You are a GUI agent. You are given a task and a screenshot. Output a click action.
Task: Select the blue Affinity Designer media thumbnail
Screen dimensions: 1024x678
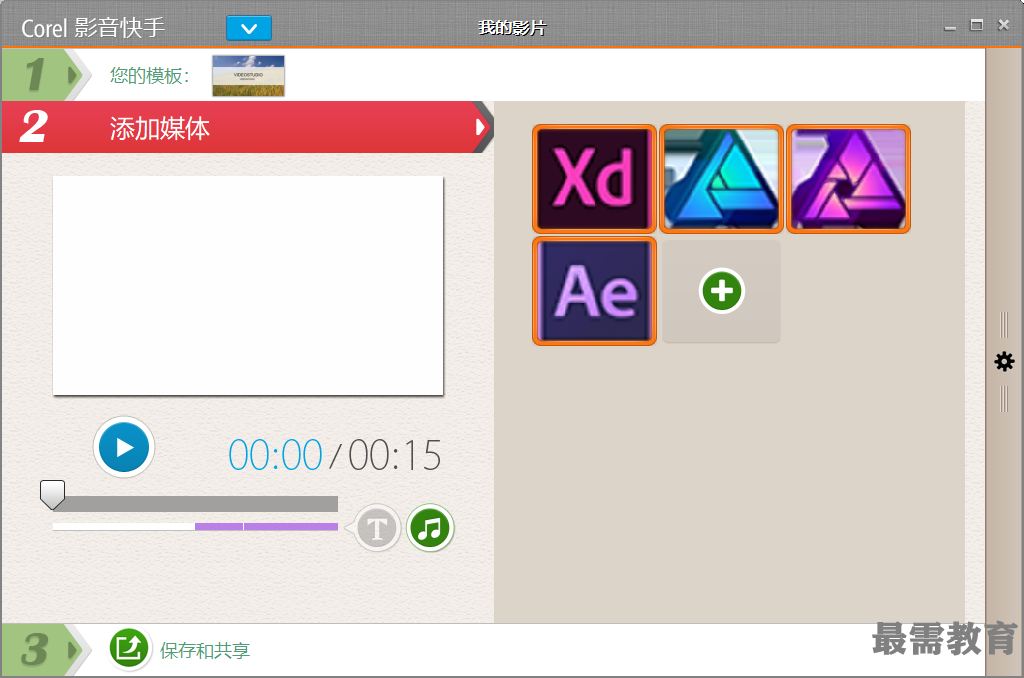coord(722,179)
